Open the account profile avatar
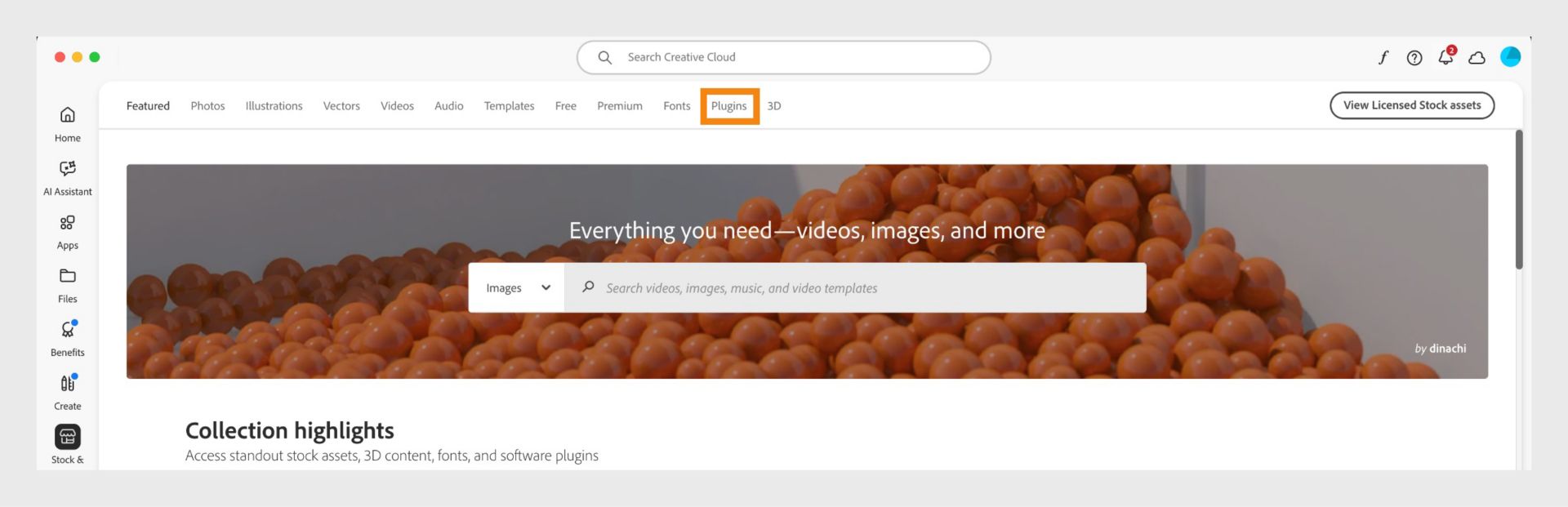 point(1511,56)
